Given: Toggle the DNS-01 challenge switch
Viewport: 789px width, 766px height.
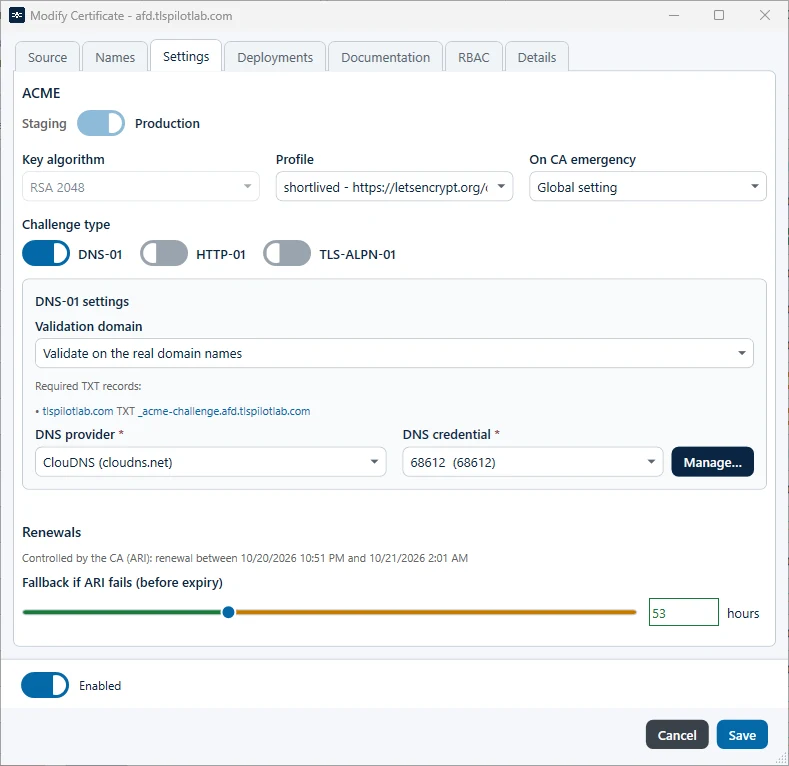Looking at the screenshot, I should pyautogui.click(x=46, y=253).
